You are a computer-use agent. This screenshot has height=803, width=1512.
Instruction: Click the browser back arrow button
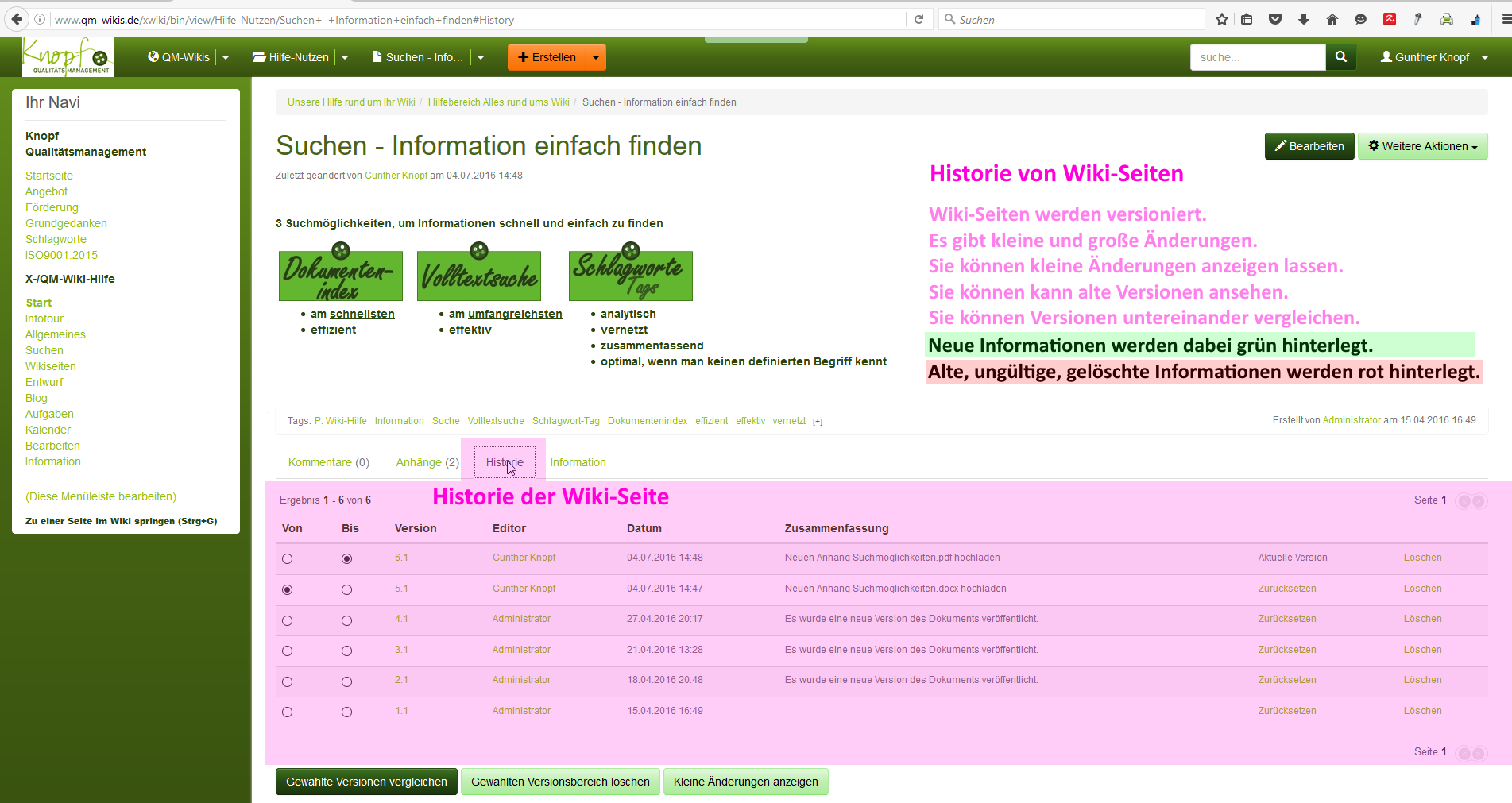point(17,19)
